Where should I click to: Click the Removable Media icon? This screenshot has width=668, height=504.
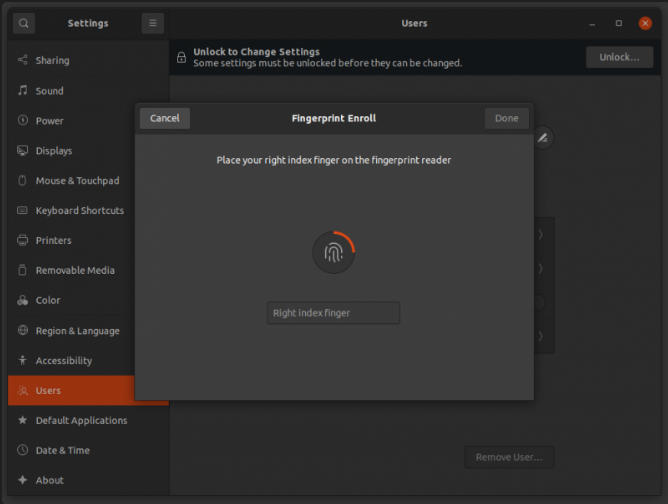pyautogui.click(x=23, y=270)
